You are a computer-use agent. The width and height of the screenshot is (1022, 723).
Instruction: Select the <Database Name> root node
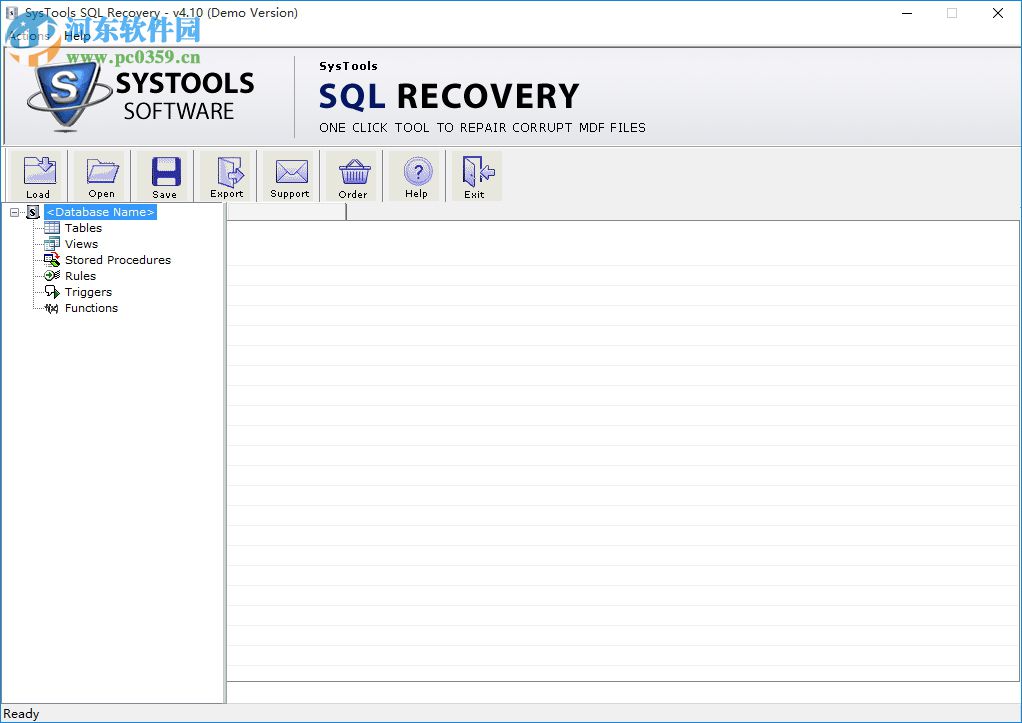(99, 211)
